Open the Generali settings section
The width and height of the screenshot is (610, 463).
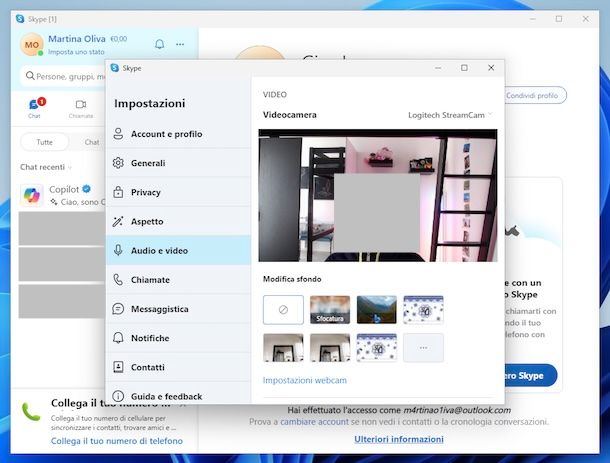tap(178, 163)
